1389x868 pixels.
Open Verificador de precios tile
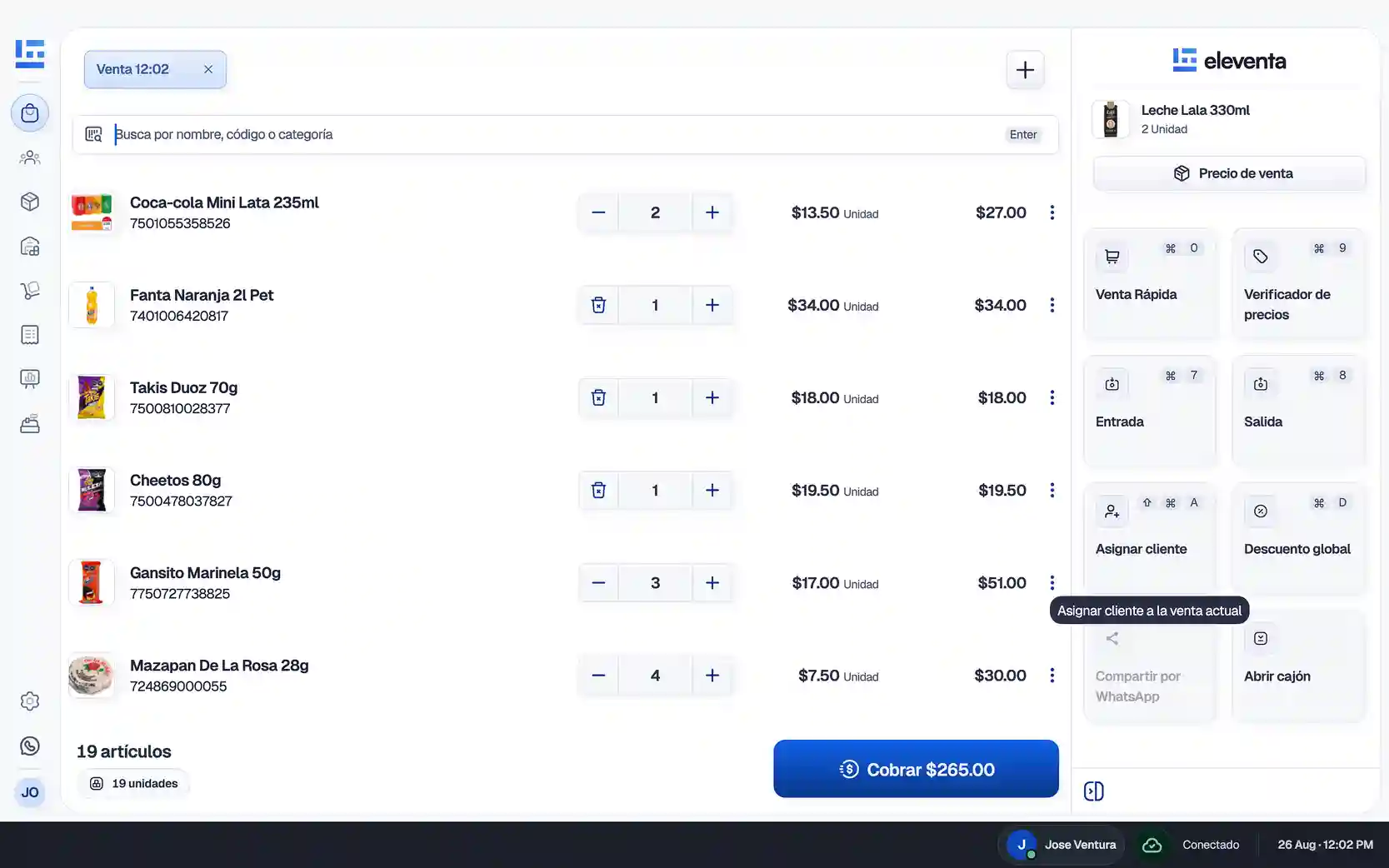pyautogui.click(x=1298, y=283)
